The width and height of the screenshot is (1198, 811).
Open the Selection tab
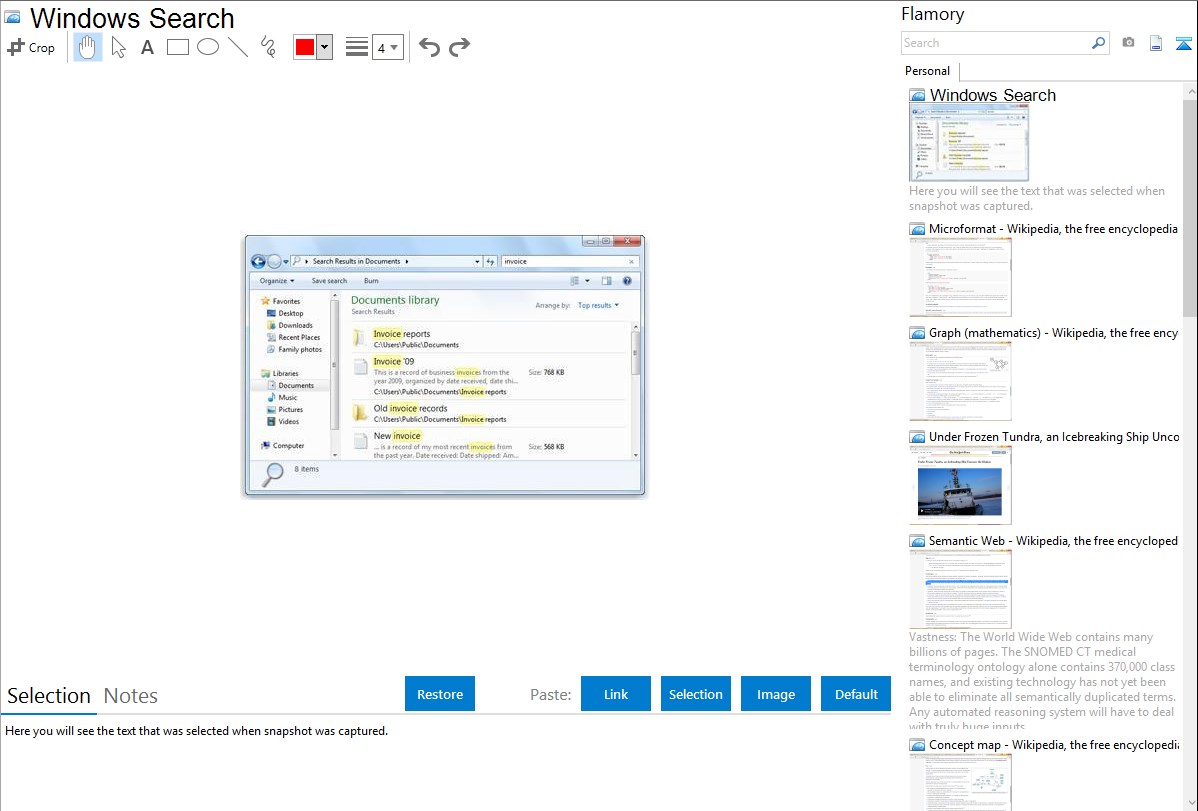coord(49,696)
